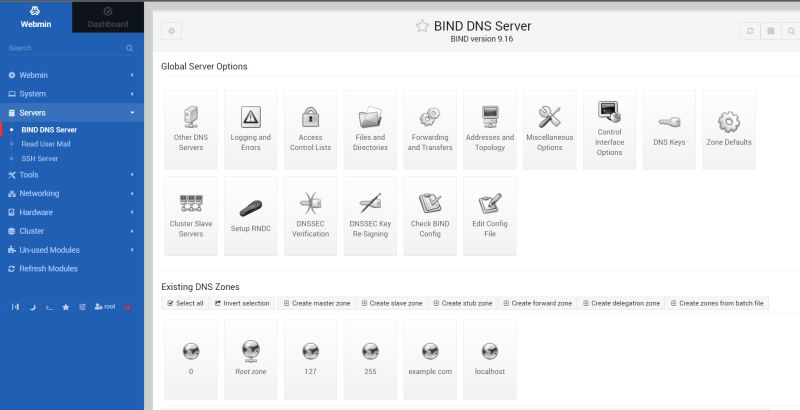Switch to the Dashboard tab
This screenshot has width=800, height=410.
pyautogui.click(x=108, y=17)
